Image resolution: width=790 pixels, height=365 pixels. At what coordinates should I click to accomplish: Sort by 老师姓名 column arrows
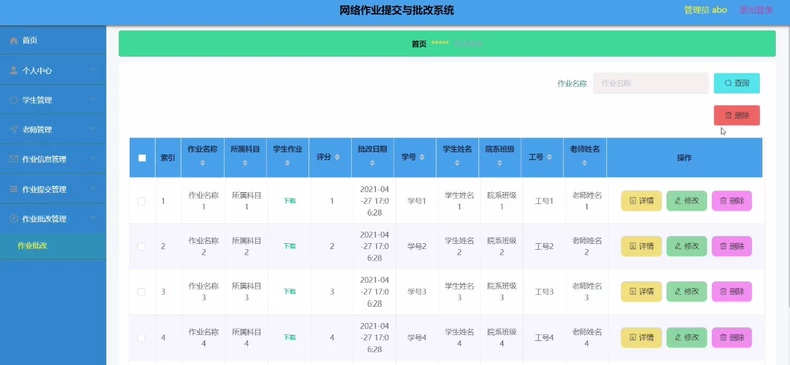pyautogui.click(x=584, y=163)
